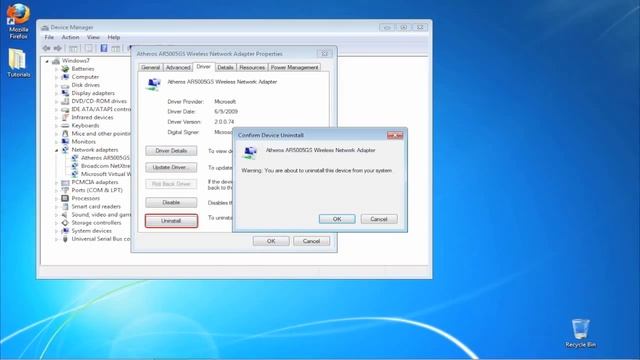
Task: Open the File menu in Device Manager
Action: tap(49, 37)
